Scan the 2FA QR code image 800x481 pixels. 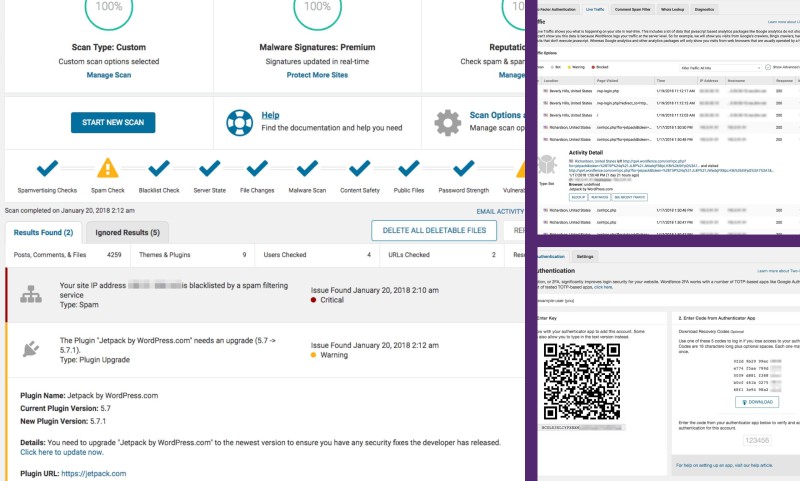[x=582, y=381]
